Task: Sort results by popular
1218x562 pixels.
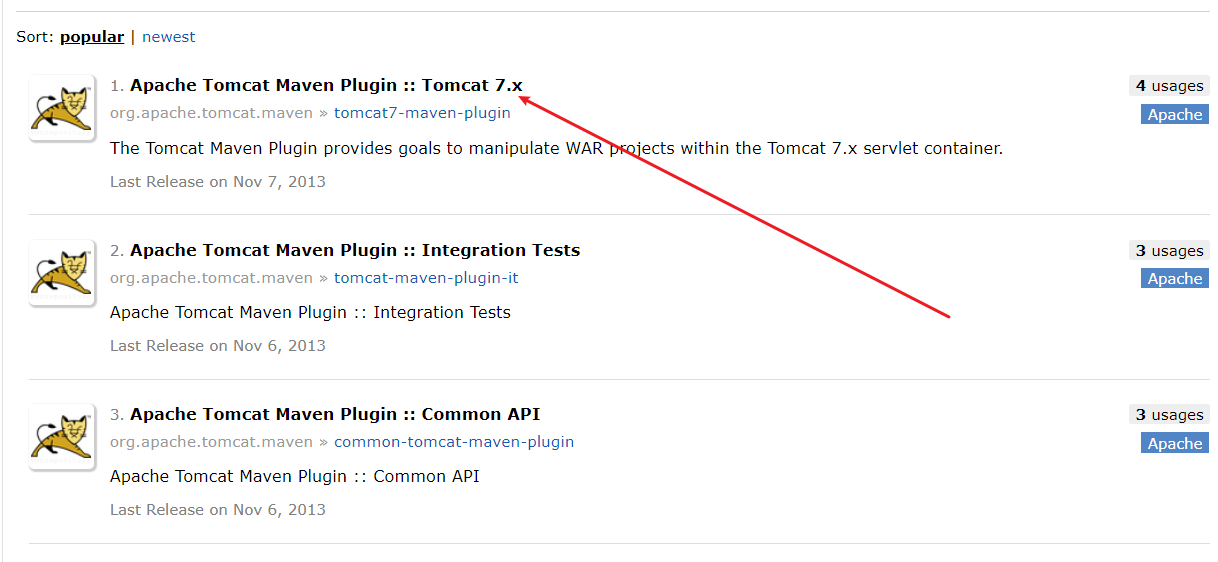Action: (92, 37)
